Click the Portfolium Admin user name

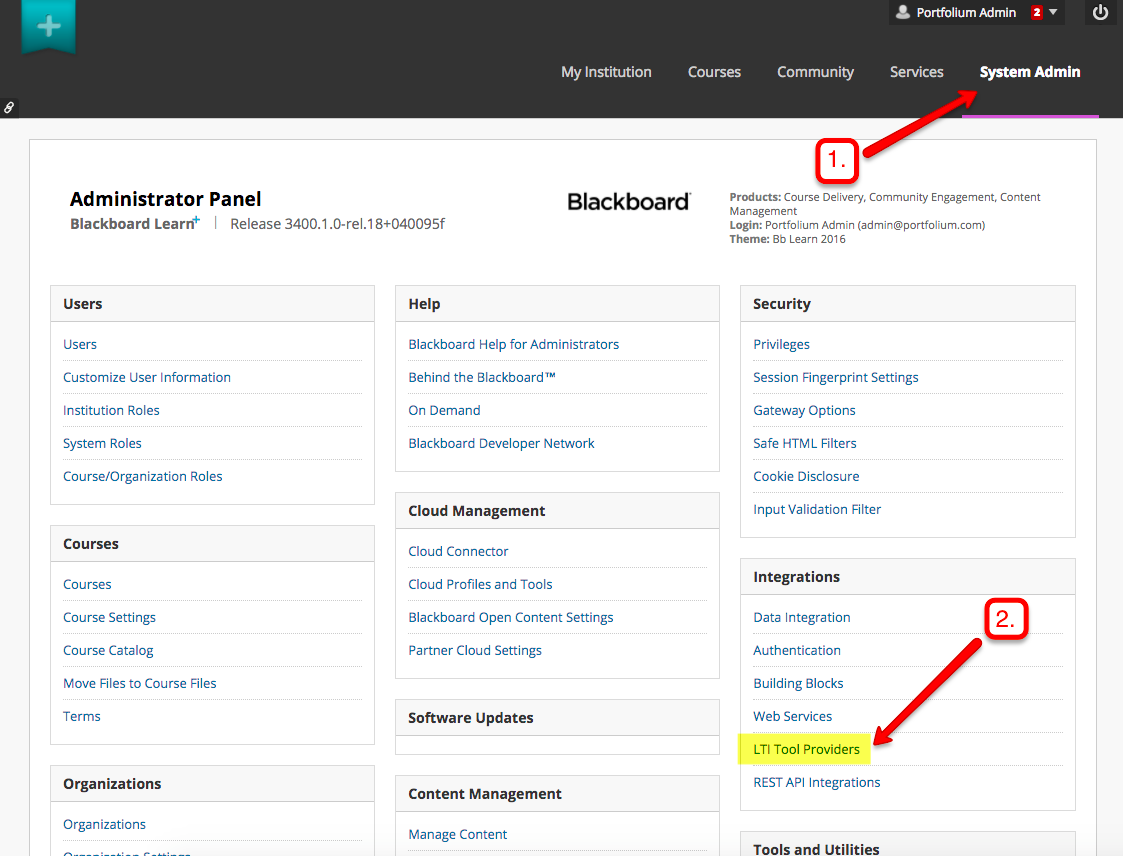point(966,12)
